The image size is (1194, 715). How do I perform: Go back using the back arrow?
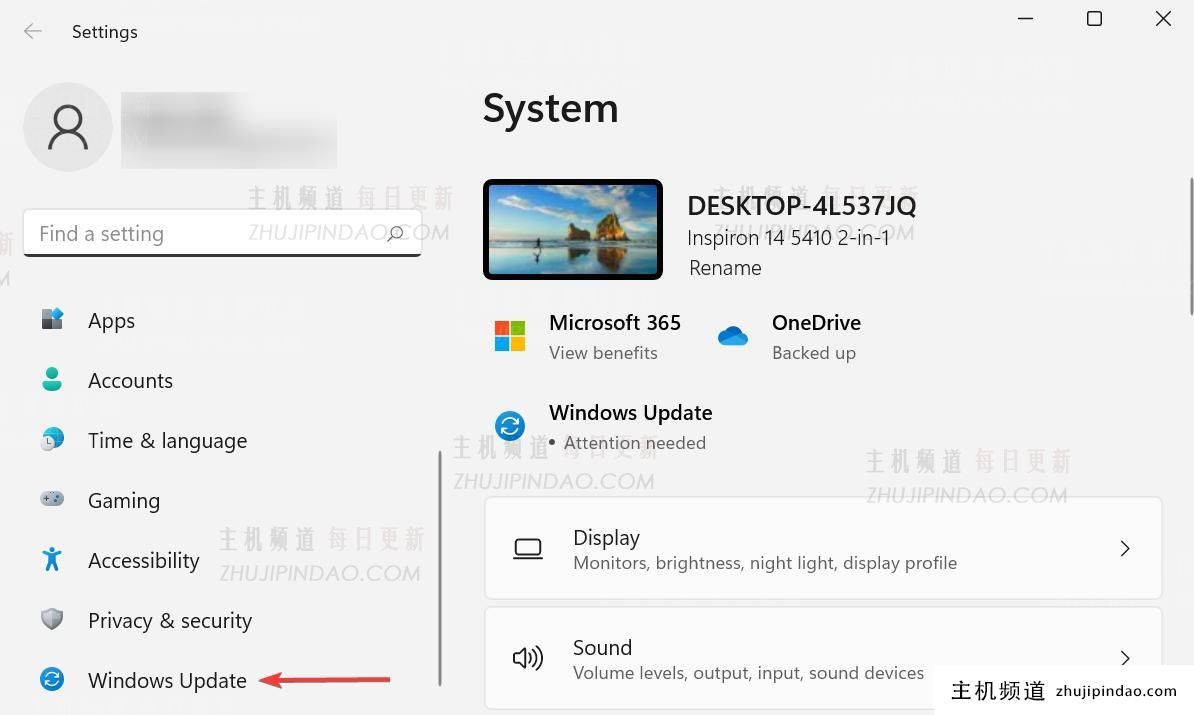[x=33, y=31]
